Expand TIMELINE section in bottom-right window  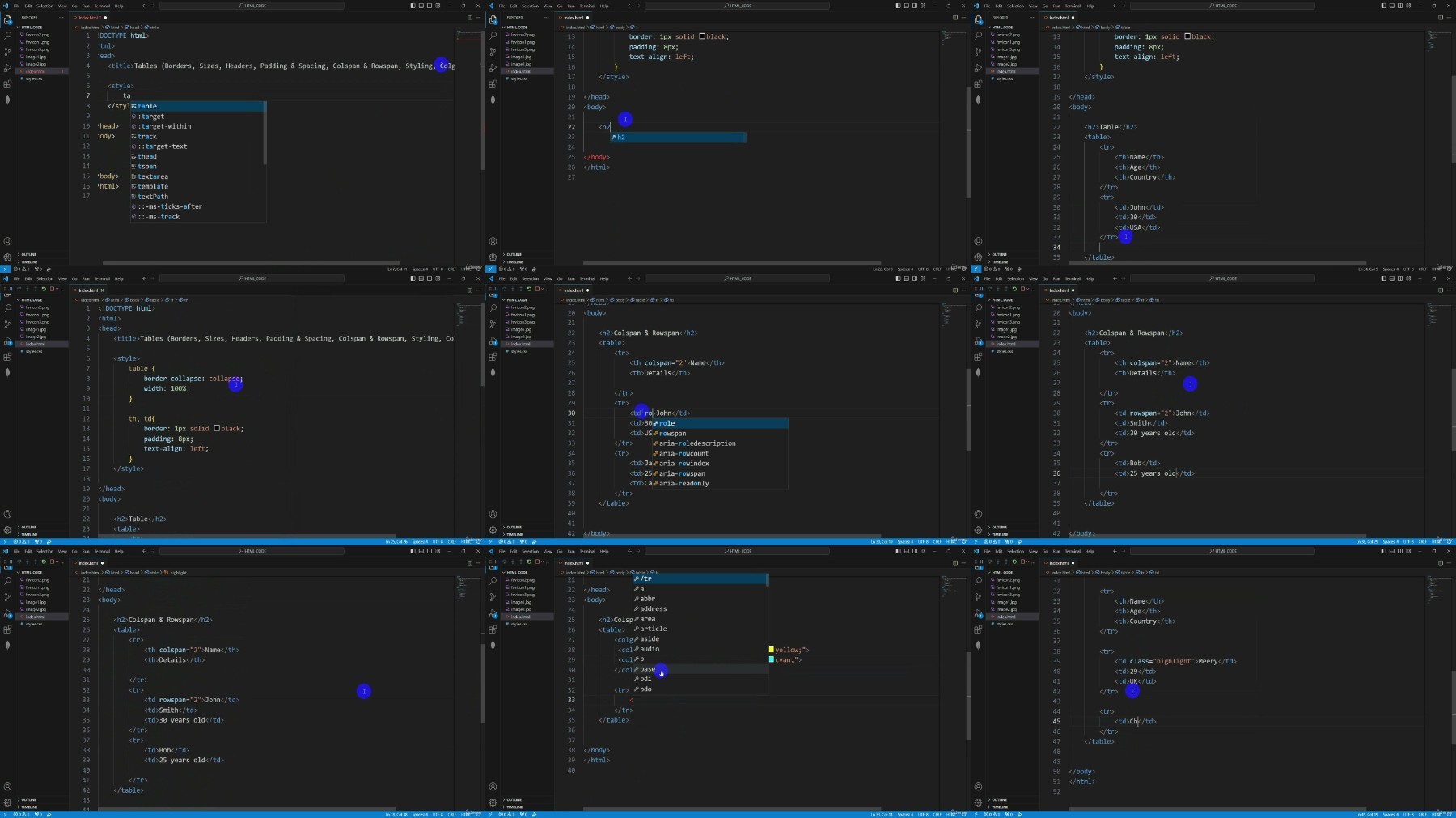pos(1000,807)
